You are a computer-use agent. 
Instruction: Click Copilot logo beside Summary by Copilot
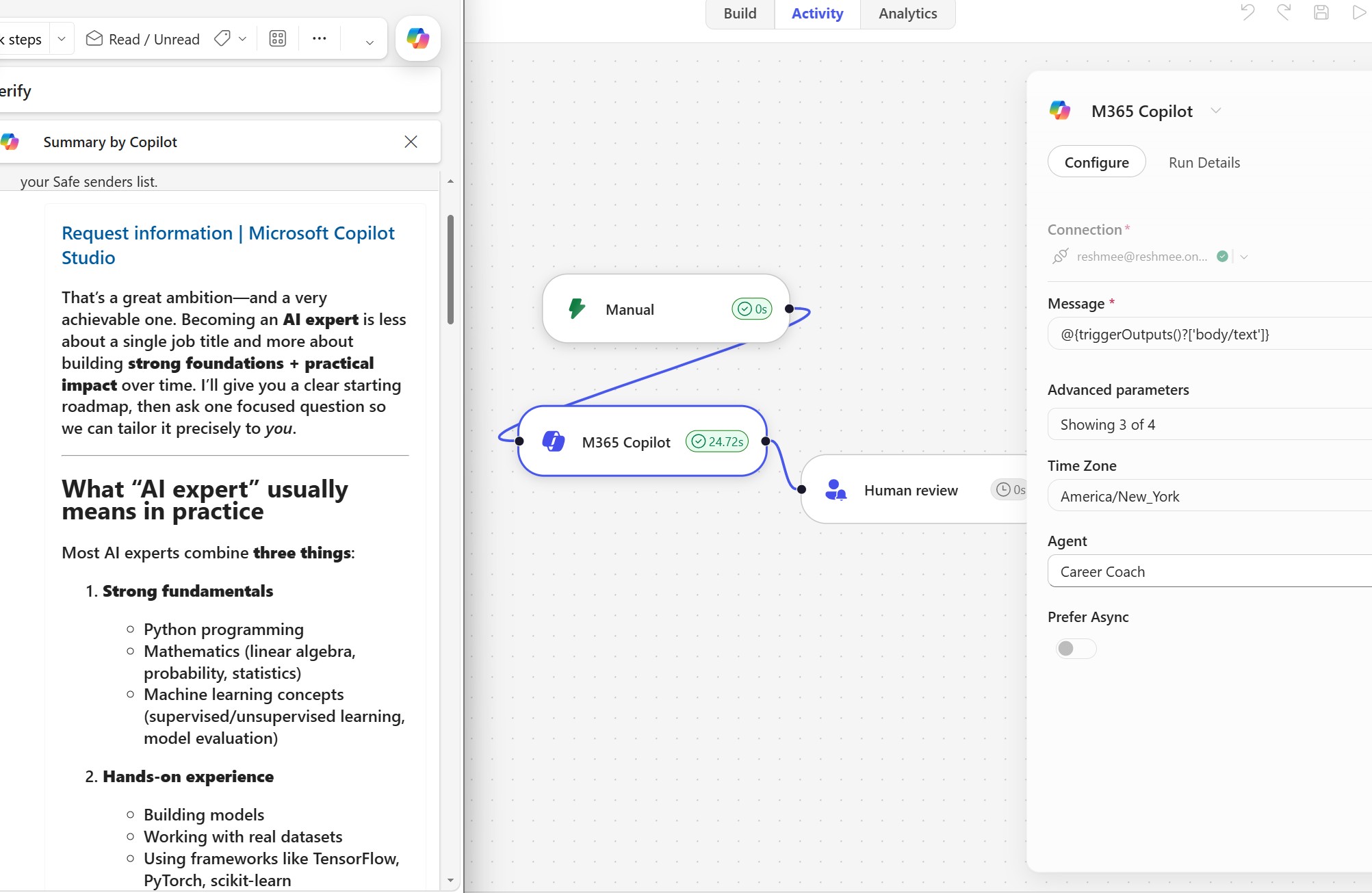pos(10,142)
